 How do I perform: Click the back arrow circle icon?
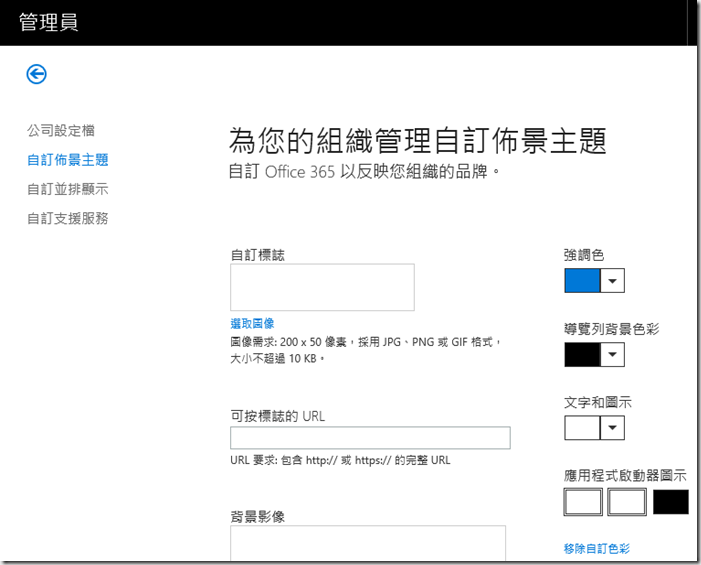pos(37,73)
